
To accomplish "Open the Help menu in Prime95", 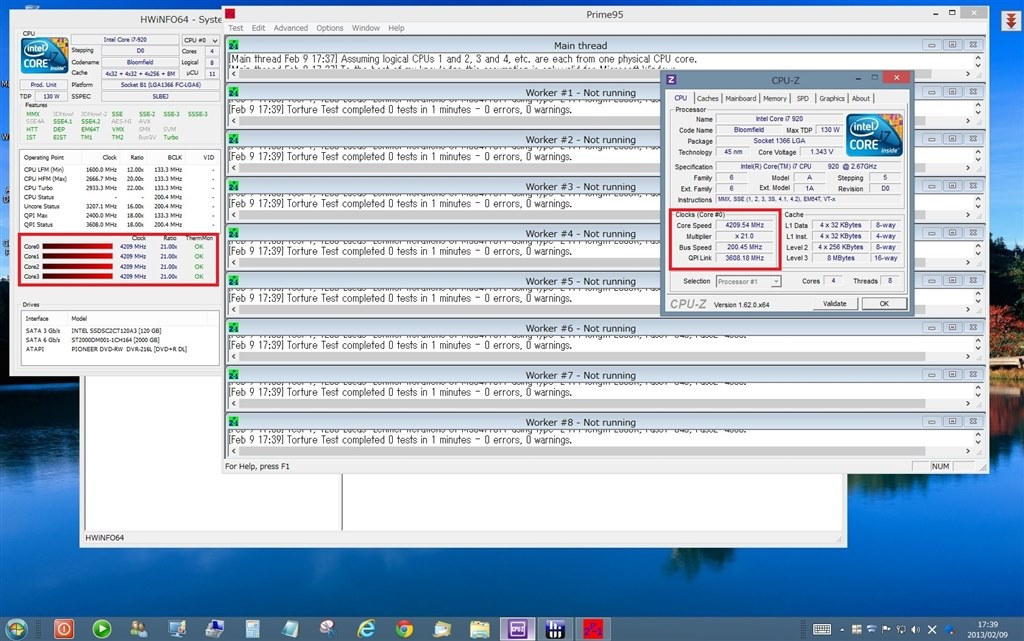I will pos(396,28).
